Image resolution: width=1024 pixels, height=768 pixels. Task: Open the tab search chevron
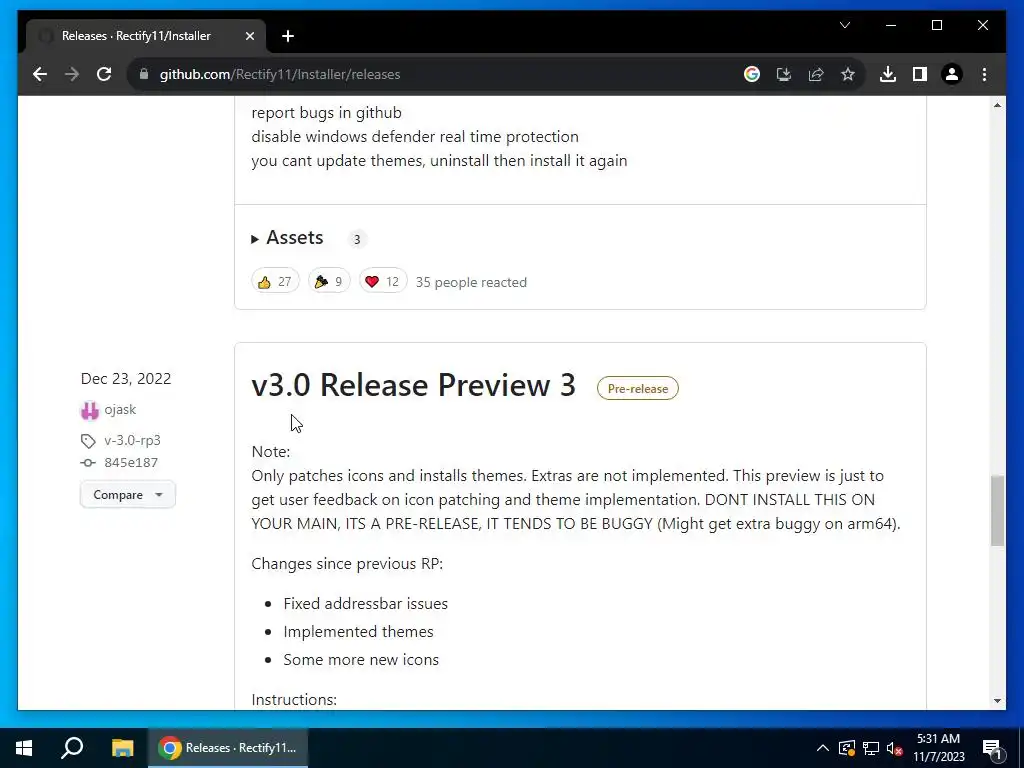pos(844,25)
